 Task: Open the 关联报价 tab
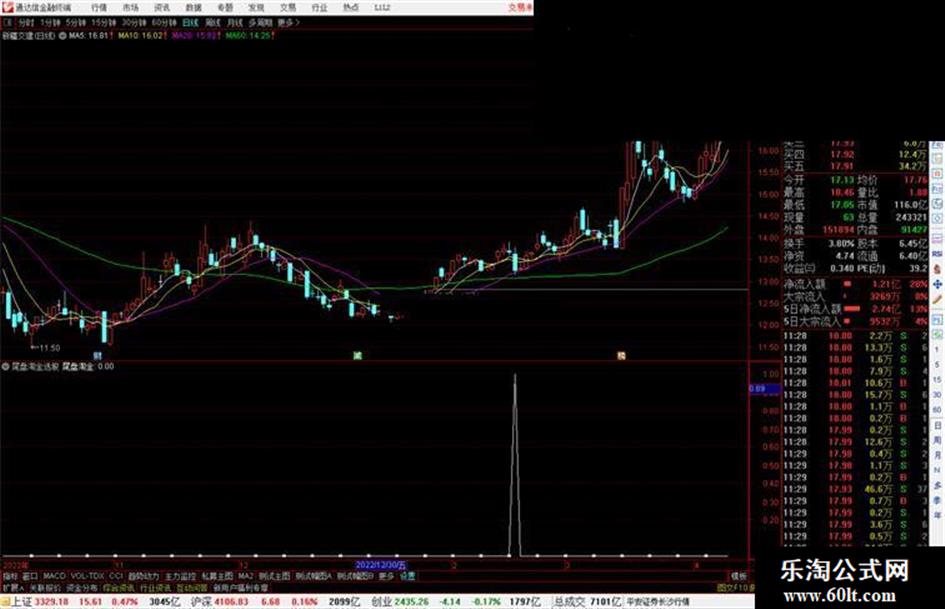tap(45, 587)
